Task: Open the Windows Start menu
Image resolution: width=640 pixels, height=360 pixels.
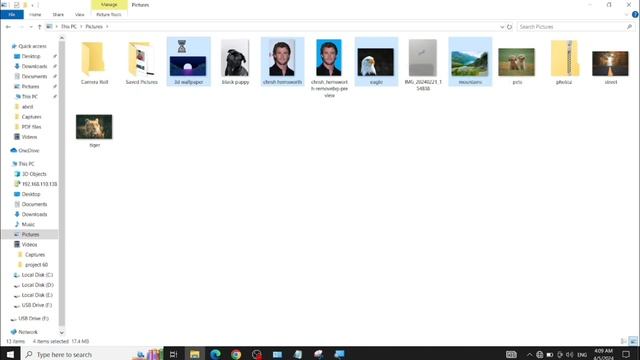Action: click(x=10, y=354)
